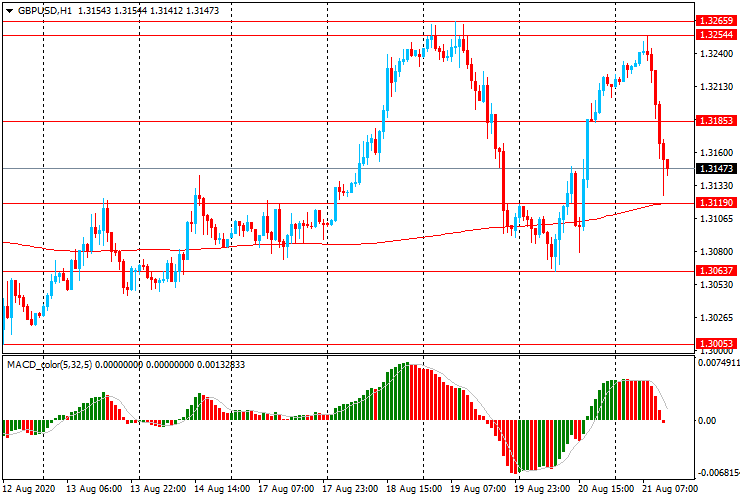Viewport: 740px width, 500px height.
Task: Click the 18 Aug 15:00 time label
Action: (414, 489)
